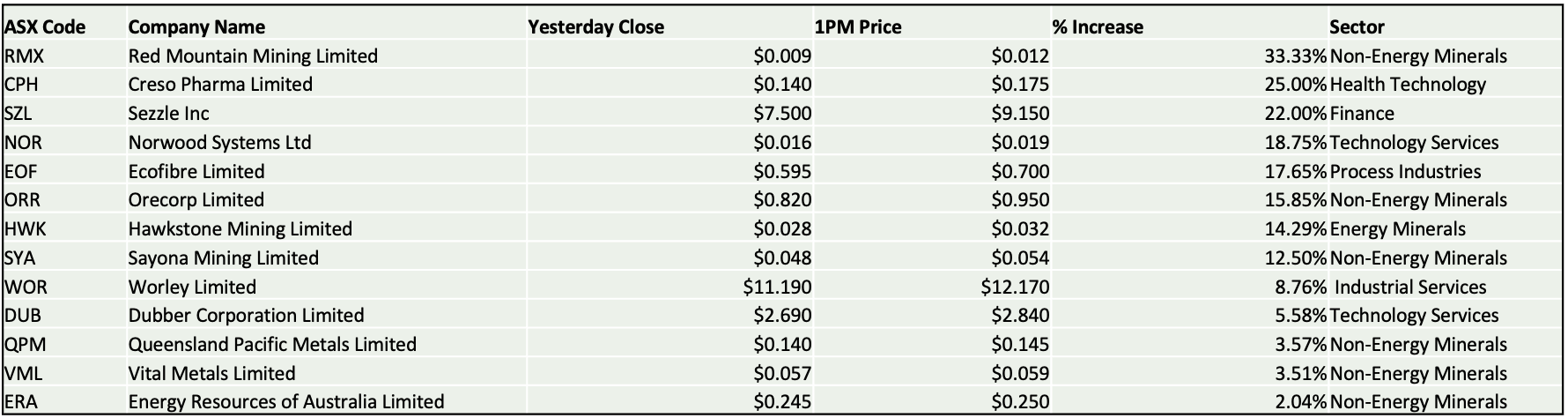Screen dimensions: 1568x418
Task: Select the Creso Pharma Limited cell
Action: click(x=220, y=85)
